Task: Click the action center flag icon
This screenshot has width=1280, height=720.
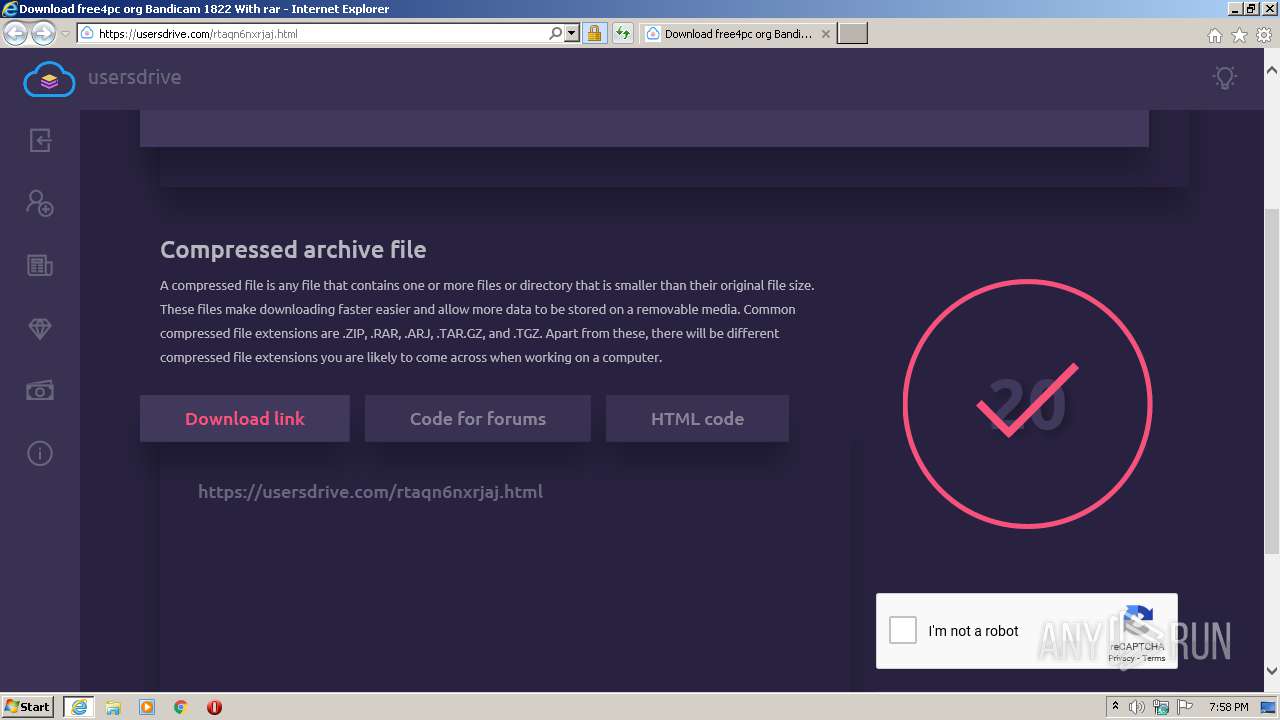Action: [x=1185, y=707]
